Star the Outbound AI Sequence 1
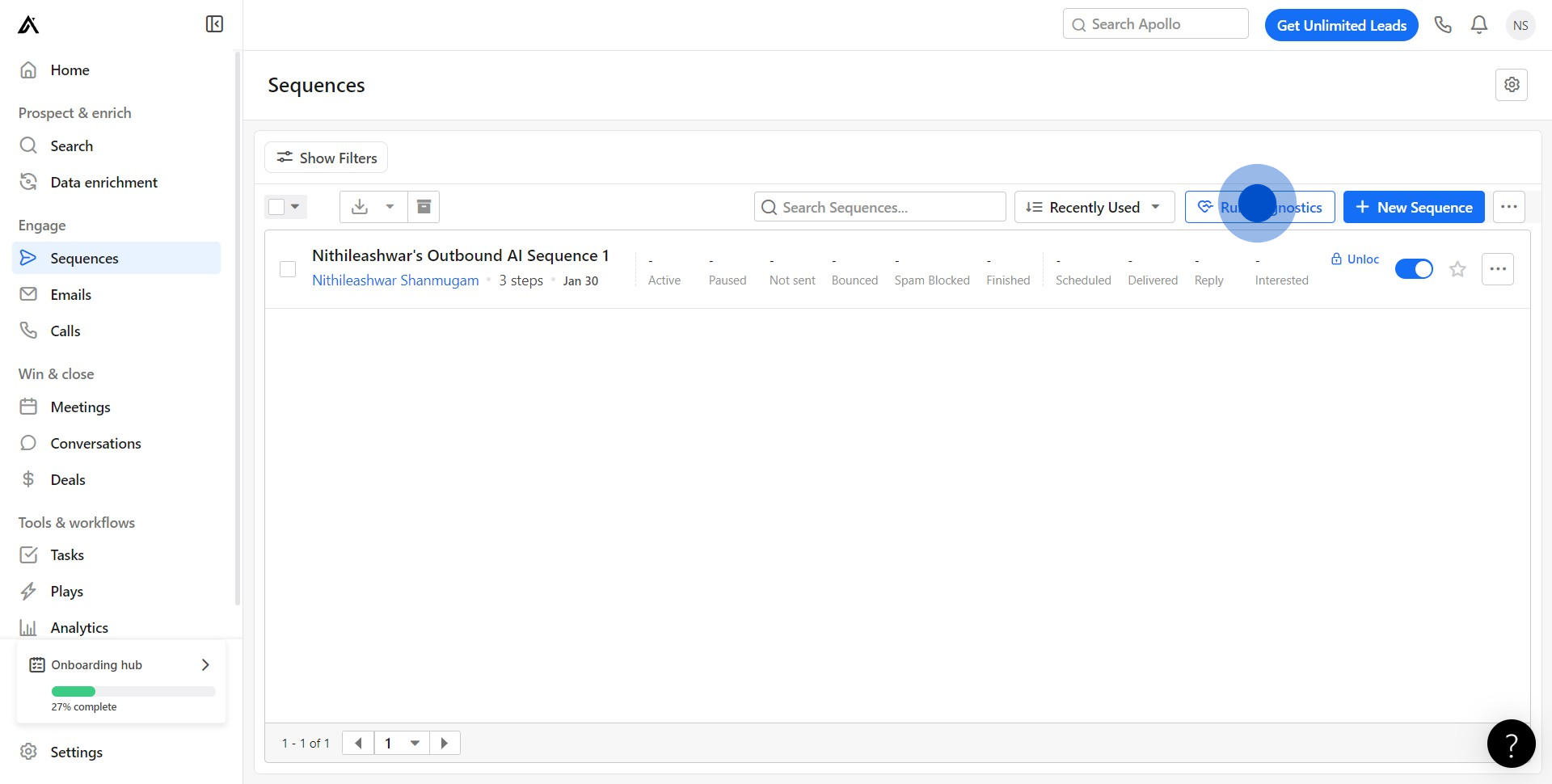The height and width of the screenshot is (784, 1552). coord(1457,269)
